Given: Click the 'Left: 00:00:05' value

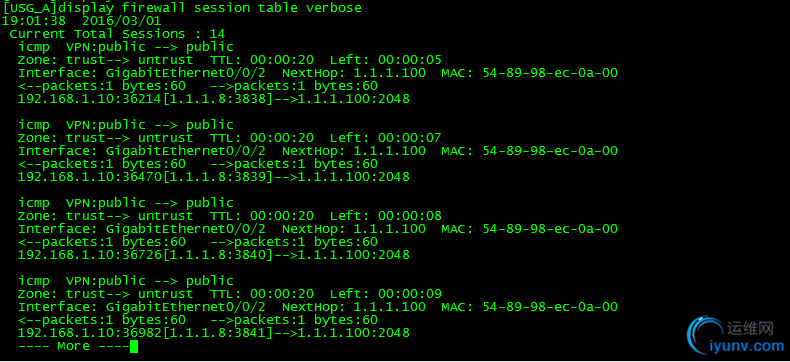Looking at the screenshot, I should [386, 60].
